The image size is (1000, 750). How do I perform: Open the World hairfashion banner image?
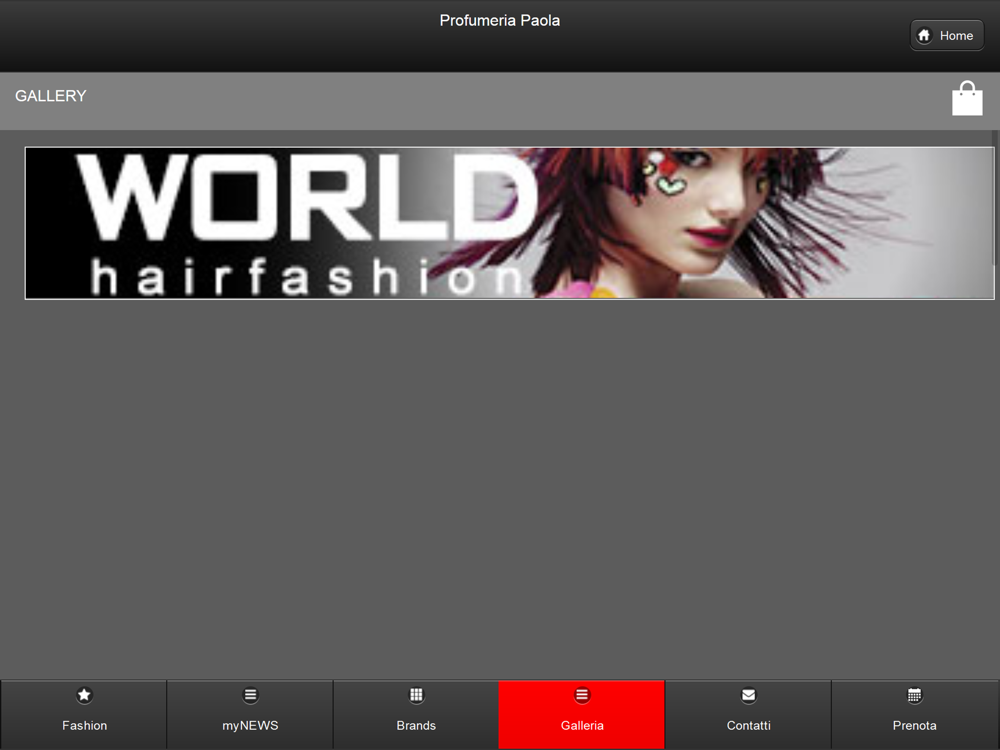coord(509,223)
